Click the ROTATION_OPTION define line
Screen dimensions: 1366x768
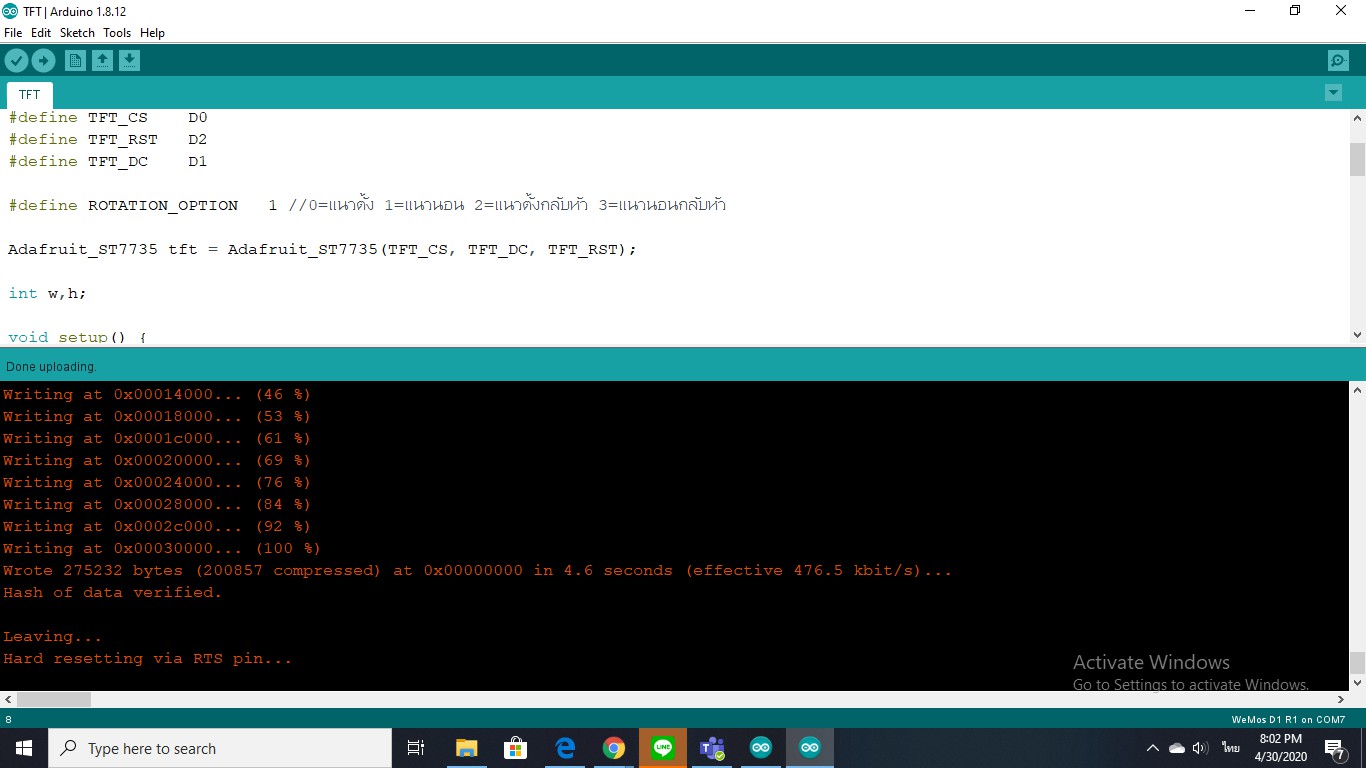(367, 205)
